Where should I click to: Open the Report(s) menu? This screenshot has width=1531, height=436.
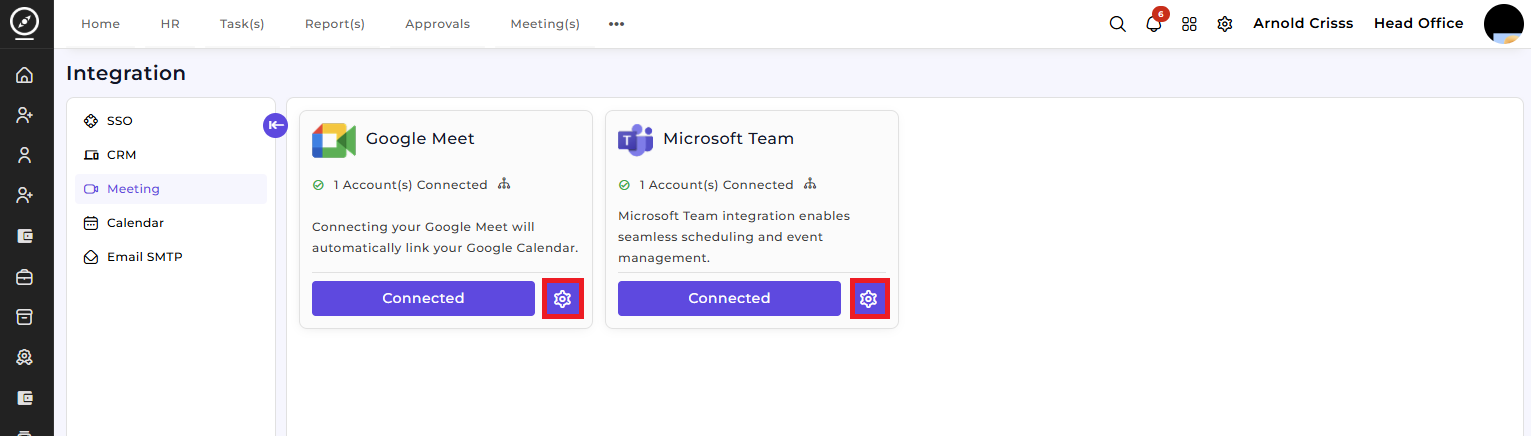[x=335, y=24]
